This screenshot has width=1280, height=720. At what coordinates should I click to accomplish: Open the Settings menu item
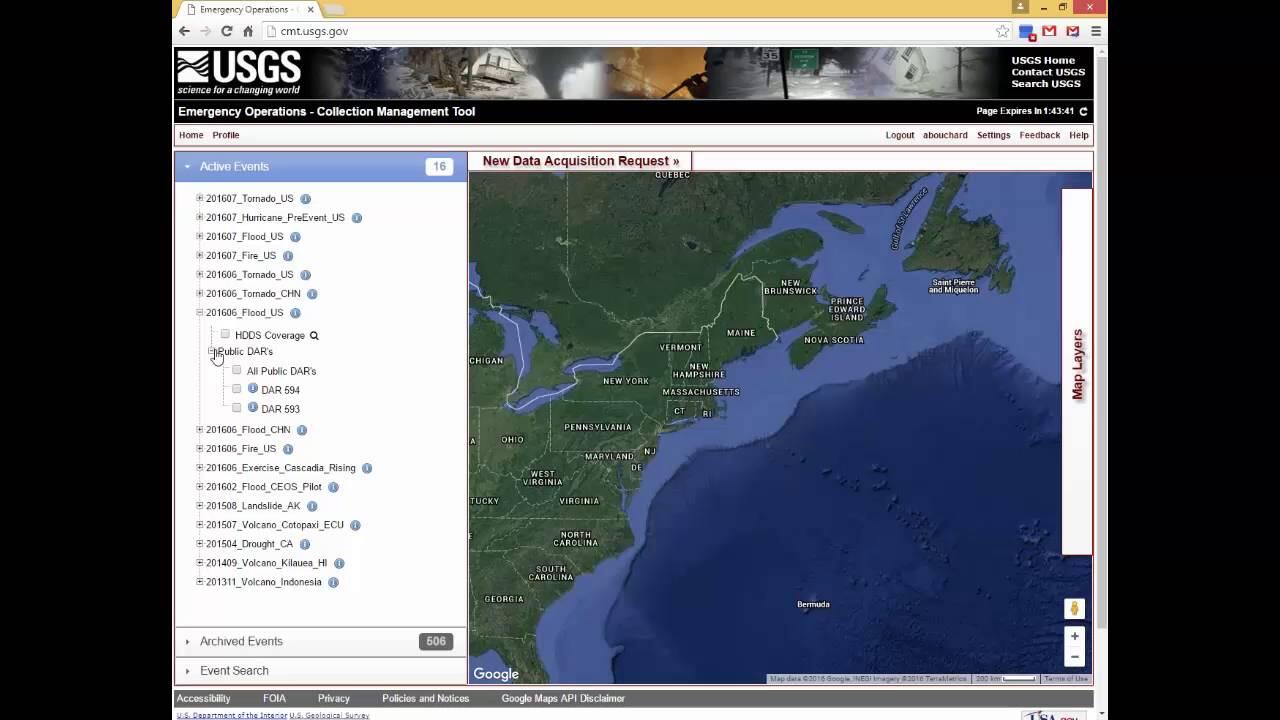tap(993, 135)
